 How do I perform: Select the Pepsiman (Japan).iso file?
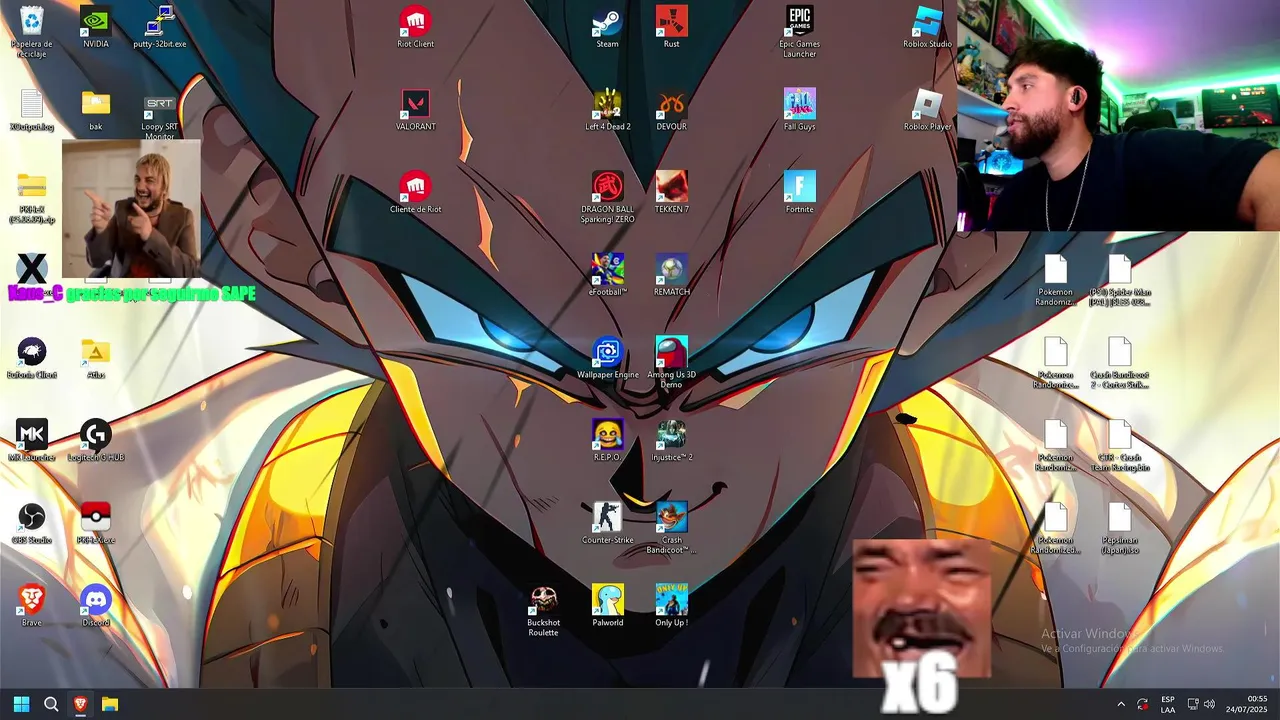(1120, 528)
